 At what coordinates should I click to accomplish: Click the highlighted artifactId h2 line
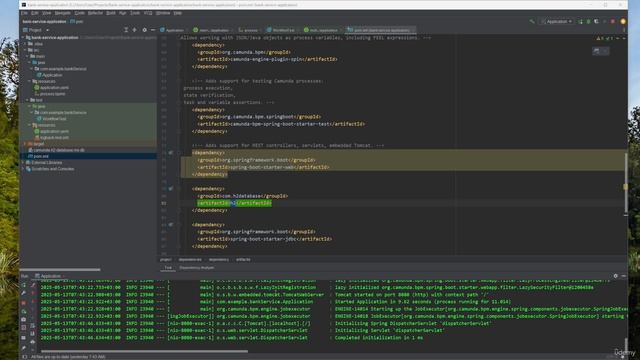click(234, 203)
